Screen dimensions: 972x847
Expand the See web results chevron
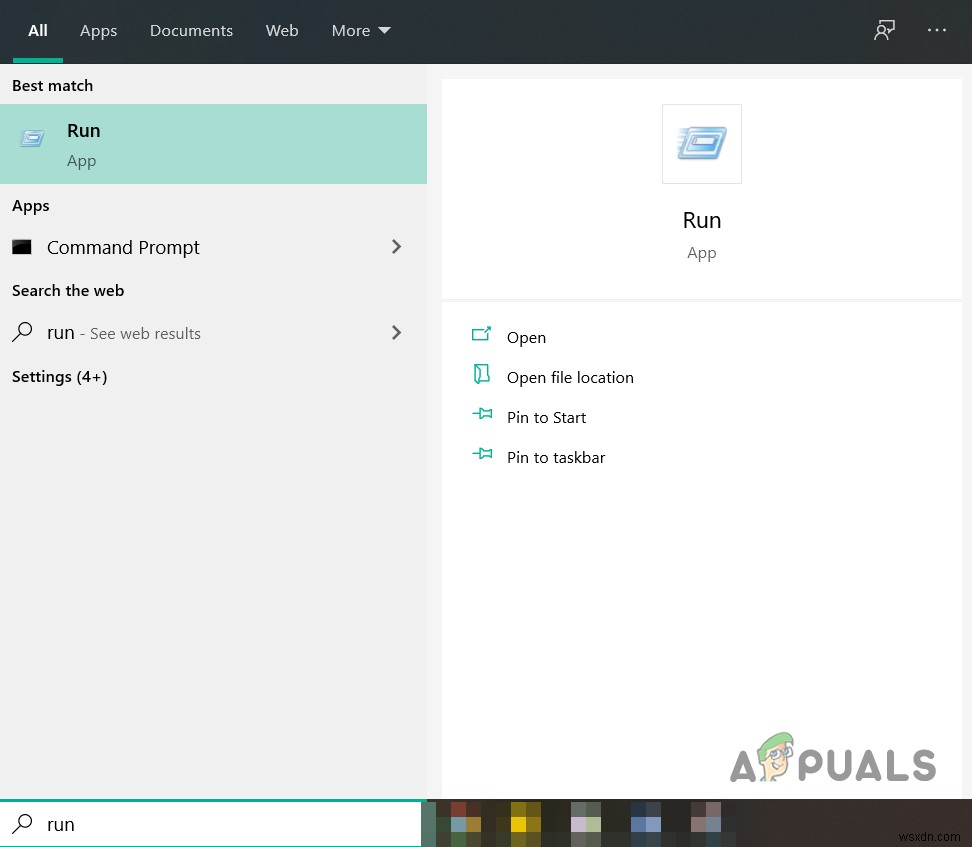[396, 332]
